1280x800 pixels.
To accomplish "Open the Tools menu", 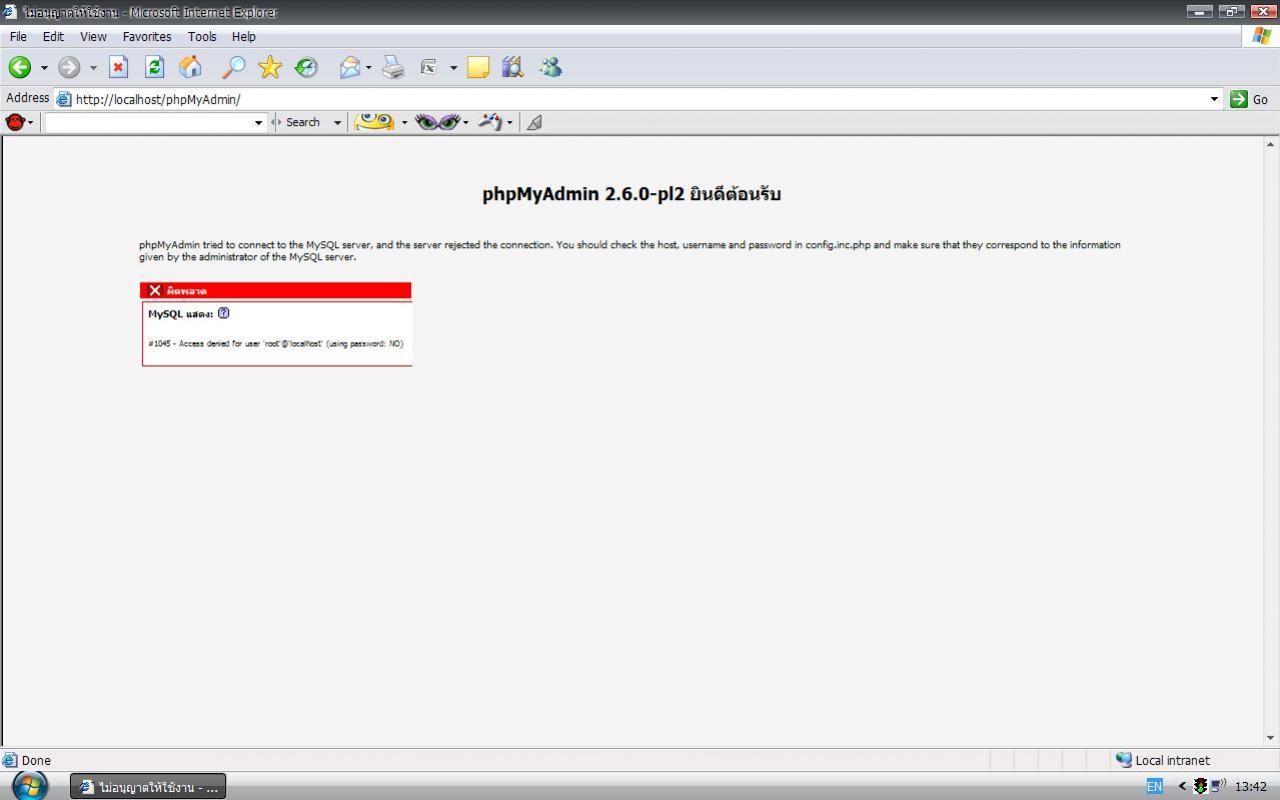I will pos(202,36).
